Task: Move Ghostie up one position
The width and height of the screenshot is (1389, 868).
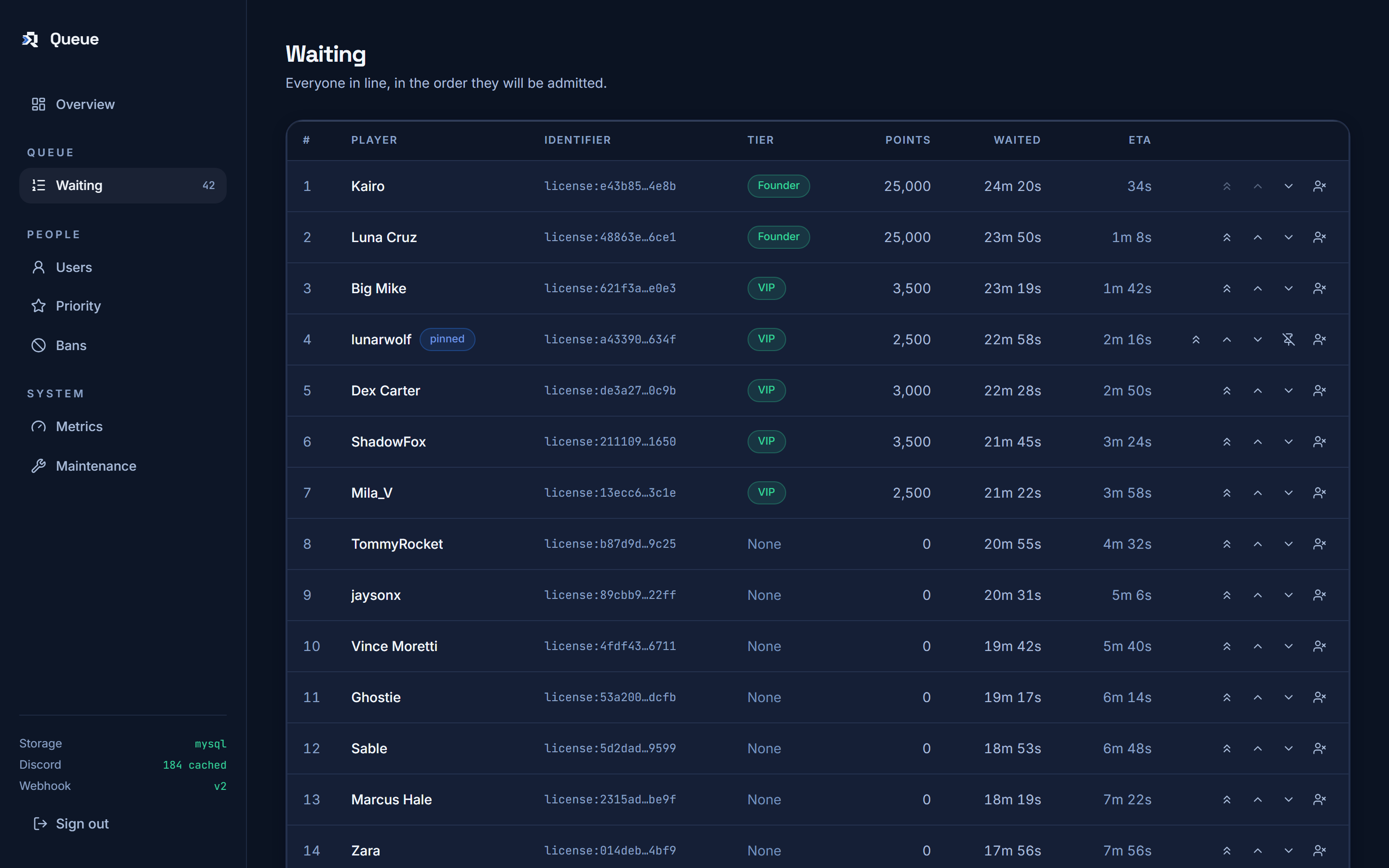Action: (x=1257, y=697)
